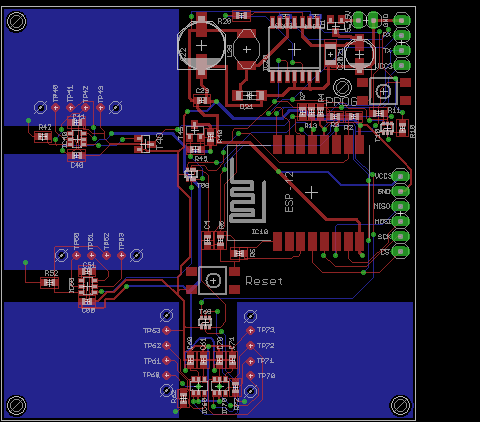The height and width of the screenshot is (422, 480).
Task: Select the TP63 test point pad
Action: point(166,330)
